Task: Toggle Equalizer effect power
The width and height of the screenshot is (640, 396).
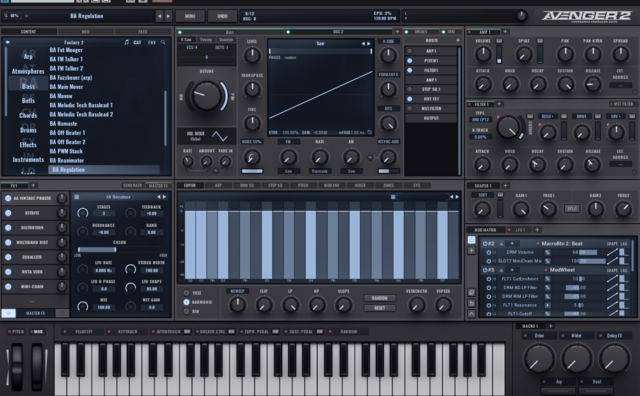Action: [8, 257]
